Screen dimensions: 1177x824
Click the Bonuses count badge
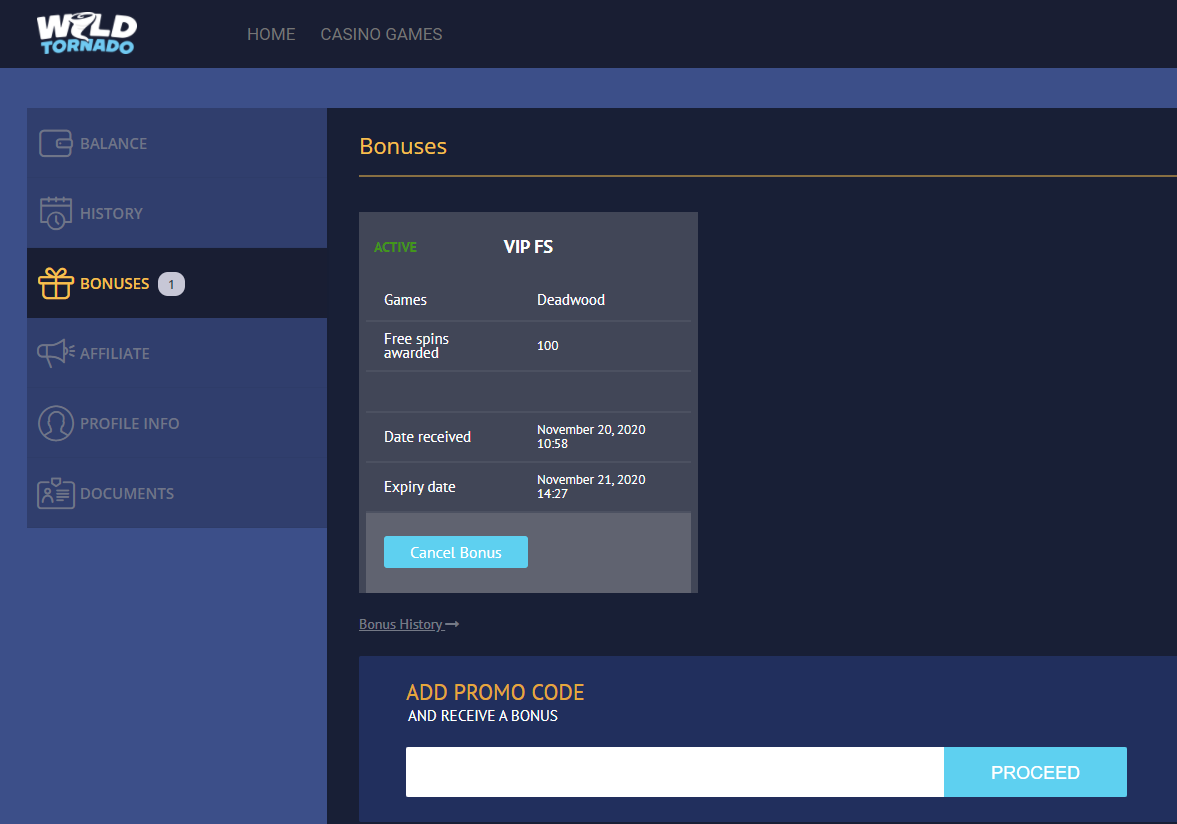click(x=171, y=284)
